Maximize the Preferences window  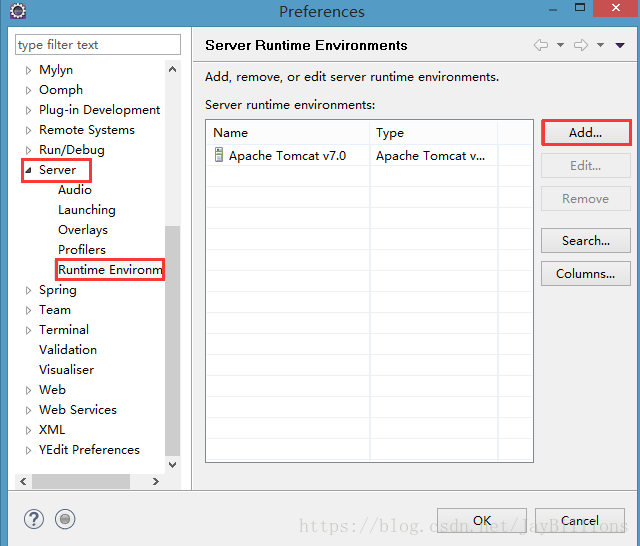(580, 7)
